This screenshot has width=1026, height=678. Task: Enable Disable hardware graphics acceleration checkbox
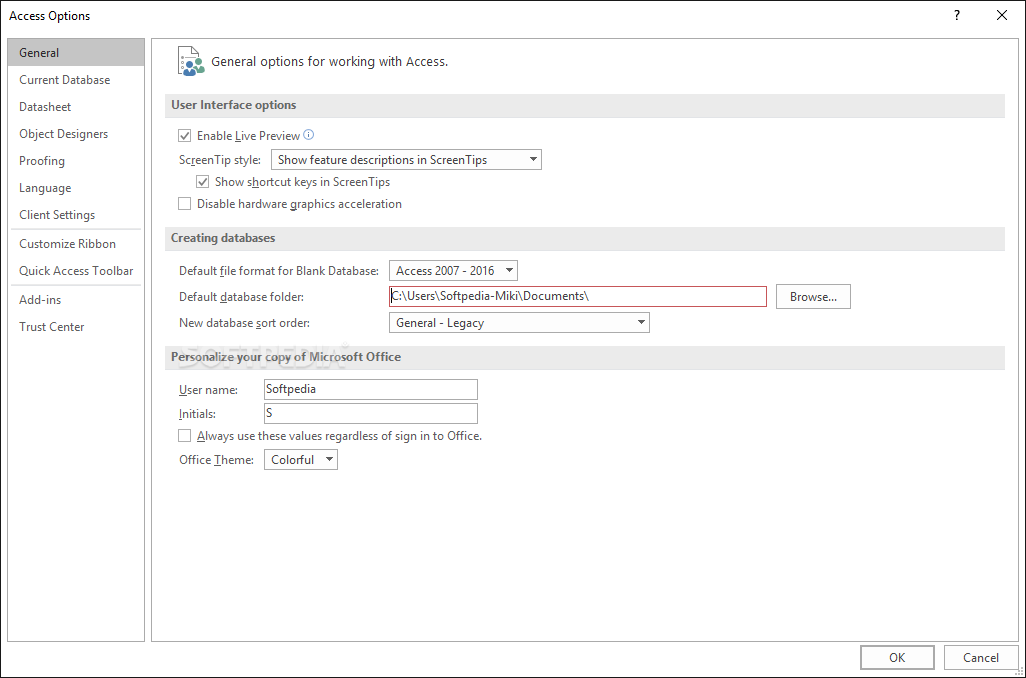tap(185, 204)
